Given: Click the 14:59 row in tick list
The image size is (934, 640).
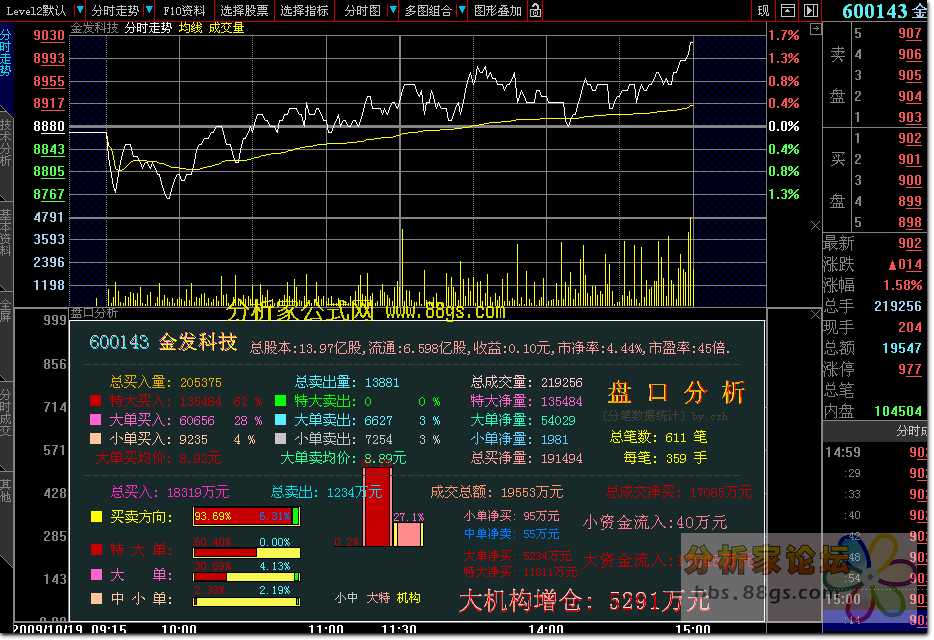Looking at the screenshot, I should pyautogui.click(x=875, y=452).
